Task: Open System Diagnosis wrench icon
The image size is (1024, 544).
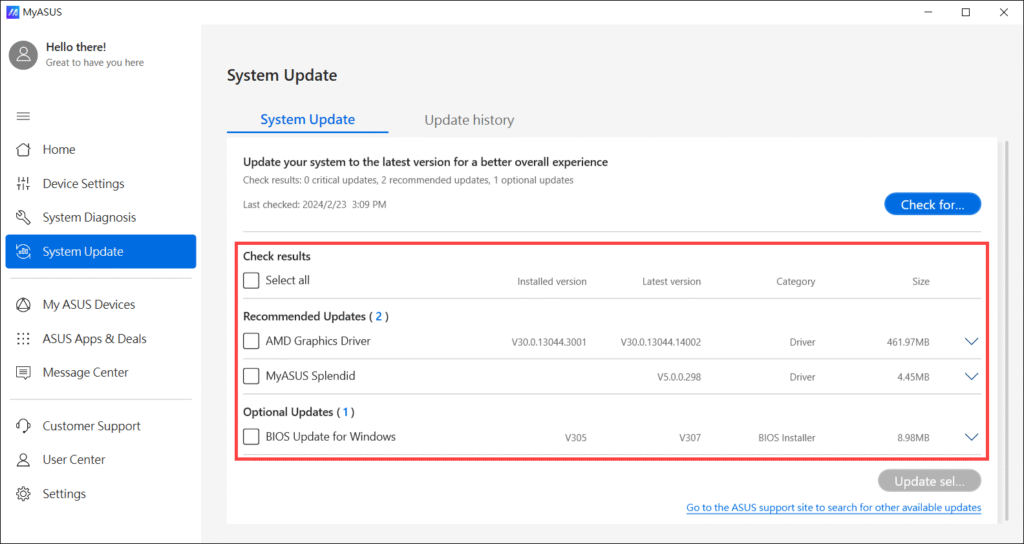Action: [23, 218]
